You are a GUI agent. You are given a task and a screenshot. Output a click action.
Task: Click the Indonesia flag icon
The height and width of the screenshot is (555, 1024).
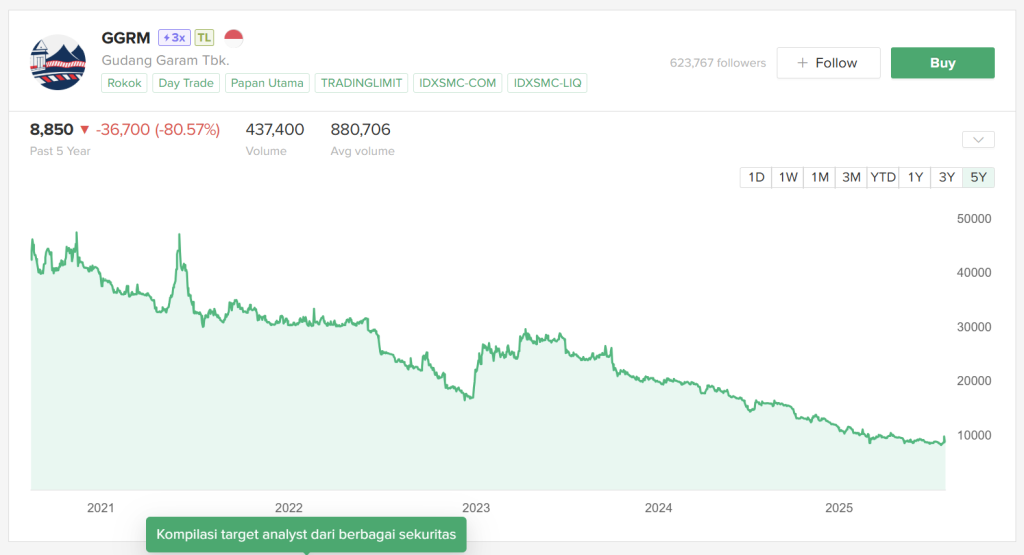tap(233, 38)
